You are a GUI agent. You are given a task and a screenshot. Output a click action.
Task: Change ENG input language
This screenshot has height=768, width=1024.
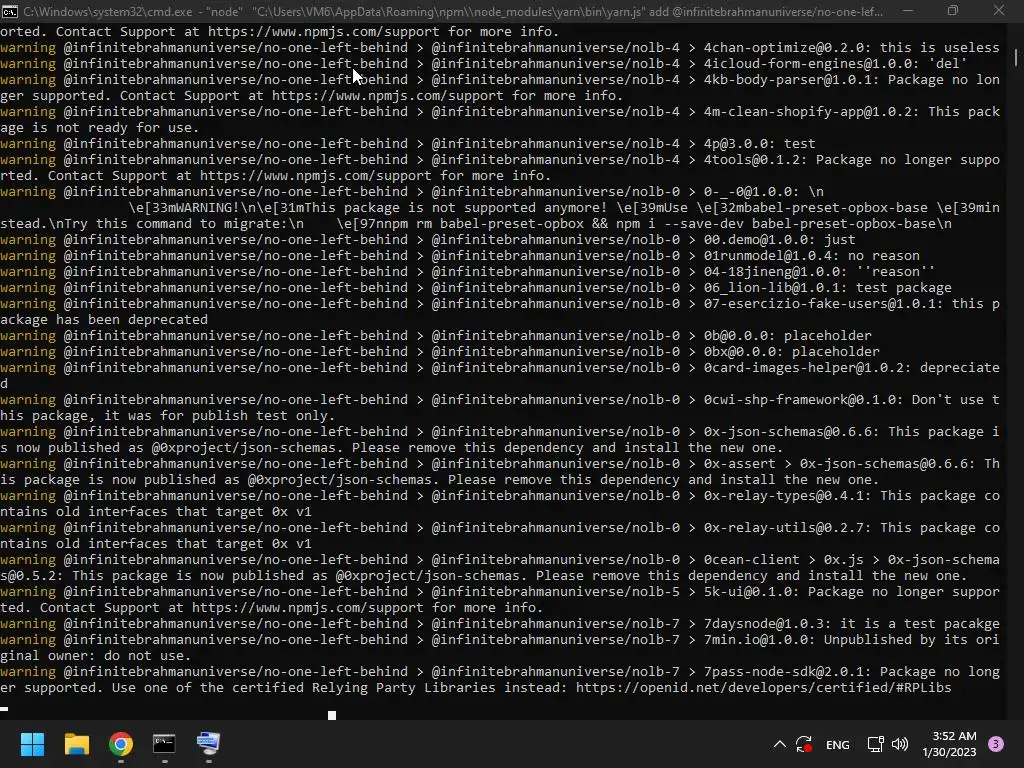click(x=838, y=744)
